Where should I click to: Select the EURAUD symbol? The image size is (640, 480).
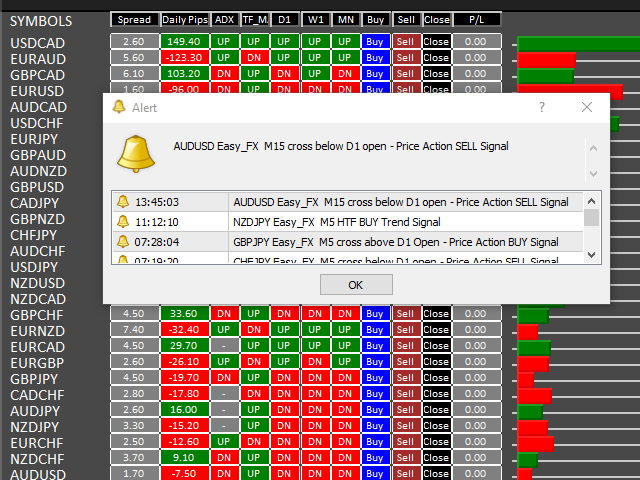[38, 59]
